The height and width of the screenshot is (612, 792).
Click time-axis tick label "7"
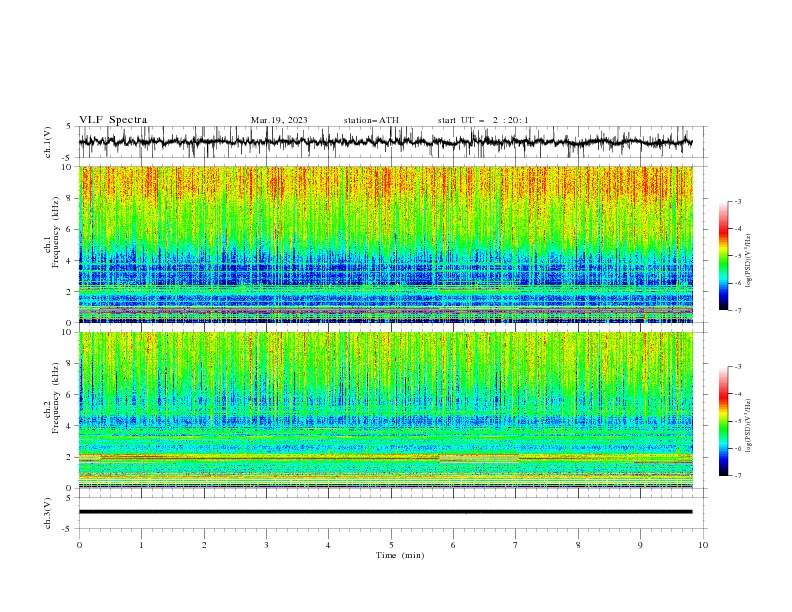[516, 545]
